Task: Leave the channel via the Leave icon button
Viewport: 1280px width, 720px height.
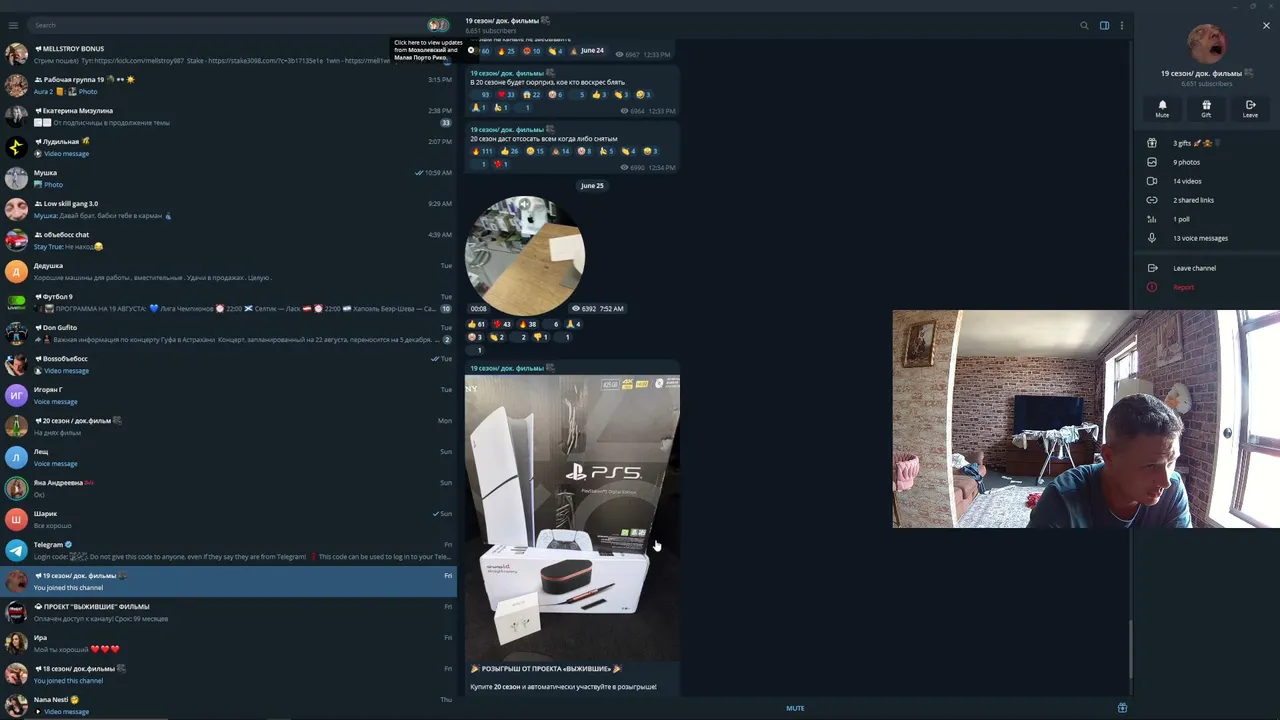Action: [1250, 108]
